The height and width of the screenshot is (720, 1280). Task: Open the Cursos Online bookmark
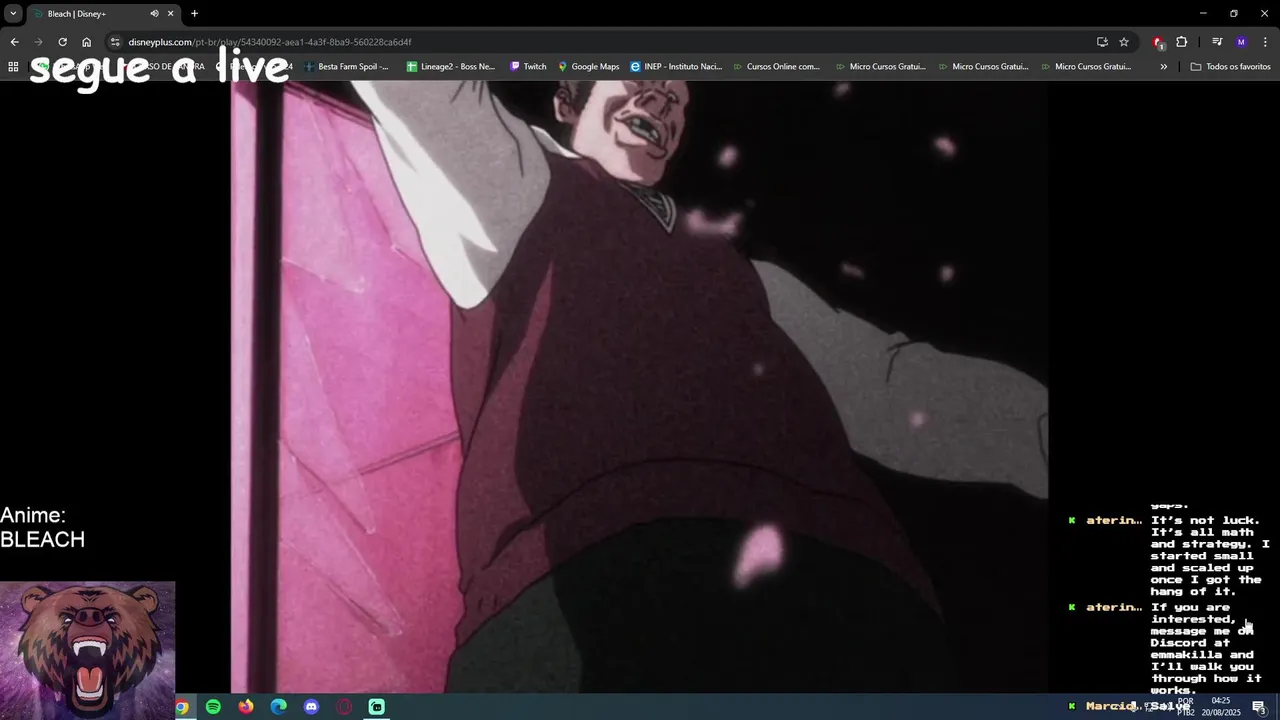pos(776,67)
